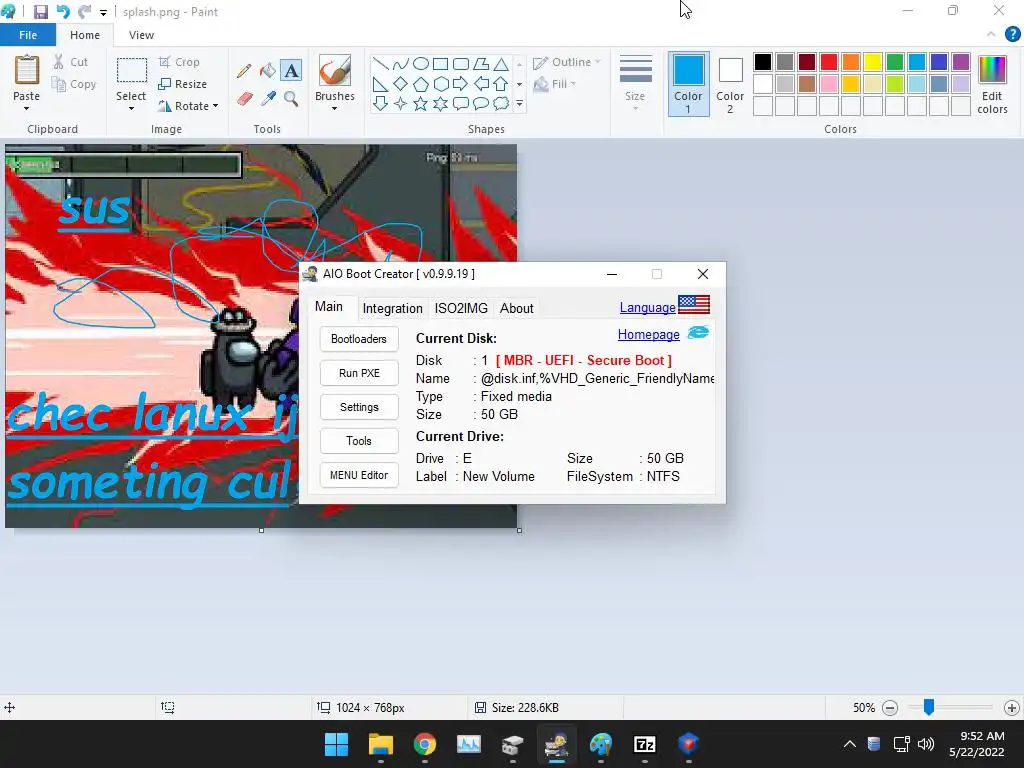The height and width of the screenshot is (768, 1024).
Task: Open Paint Help question mark
Action: pos(1012,35)
